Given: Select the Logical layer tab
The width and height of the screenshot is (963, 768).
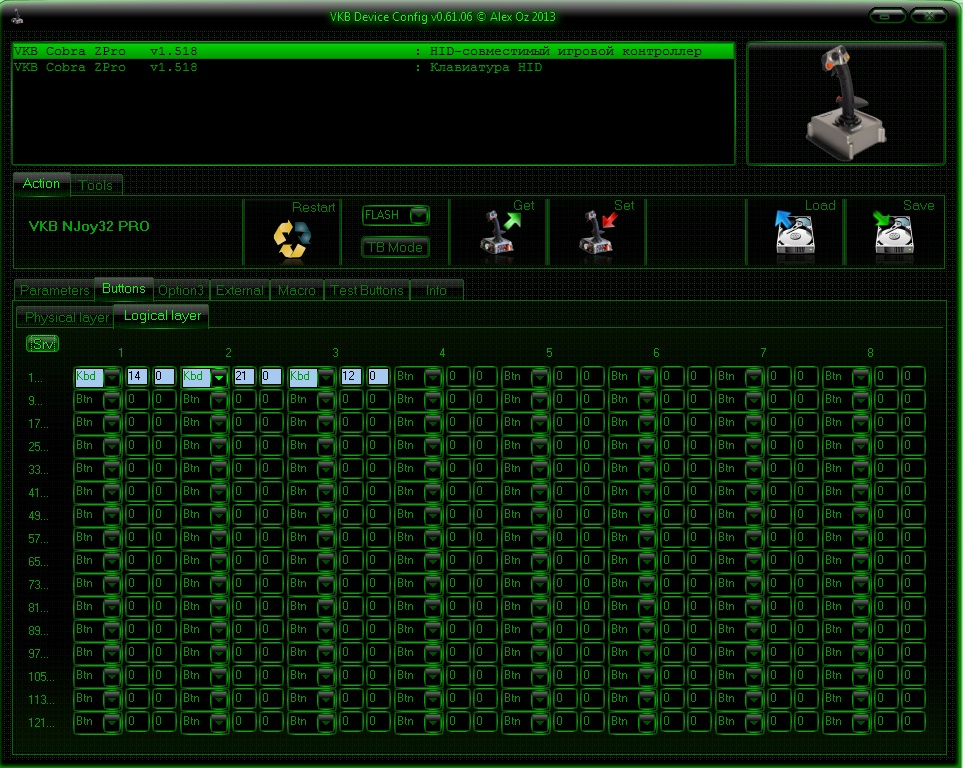Looking at the screenshot, I should [162, 316].
